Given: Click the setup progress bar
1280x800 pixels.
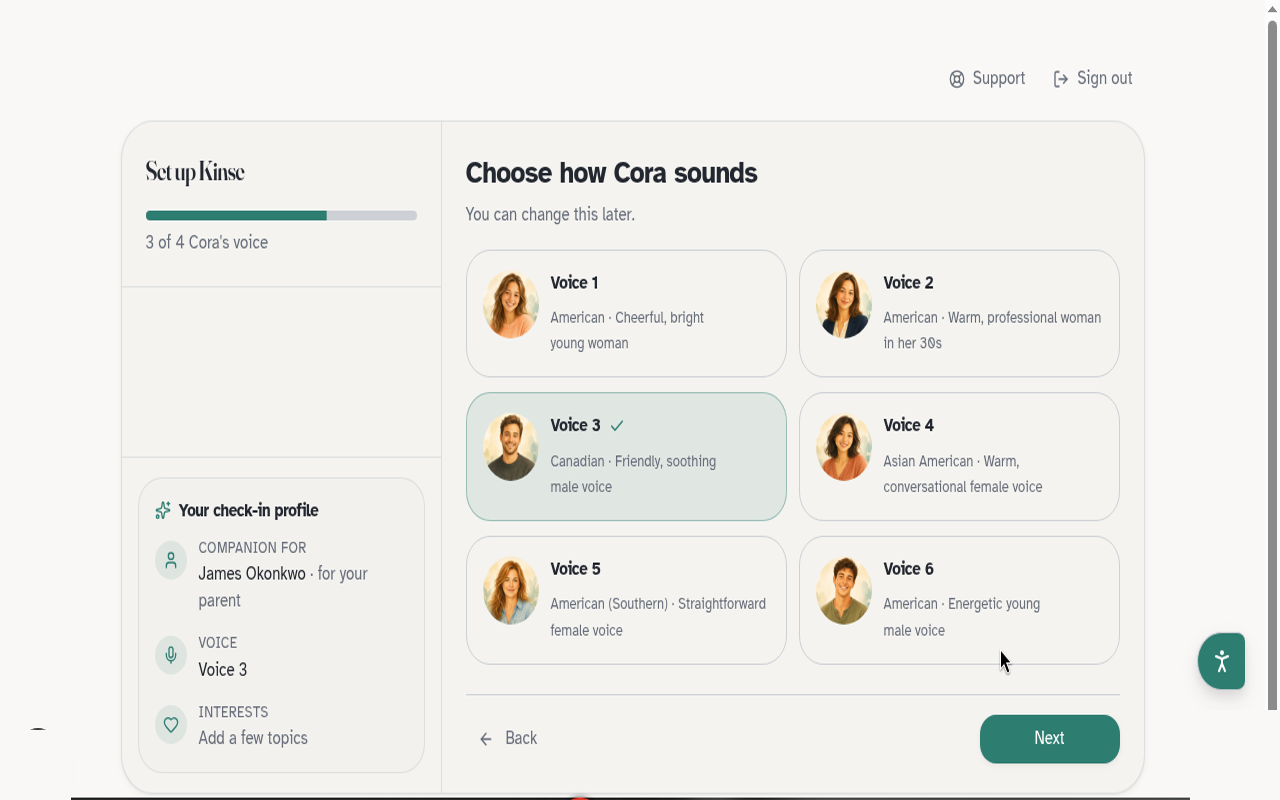Looking at the screenshot, I should pyautogui.click(x=281, y=215).
